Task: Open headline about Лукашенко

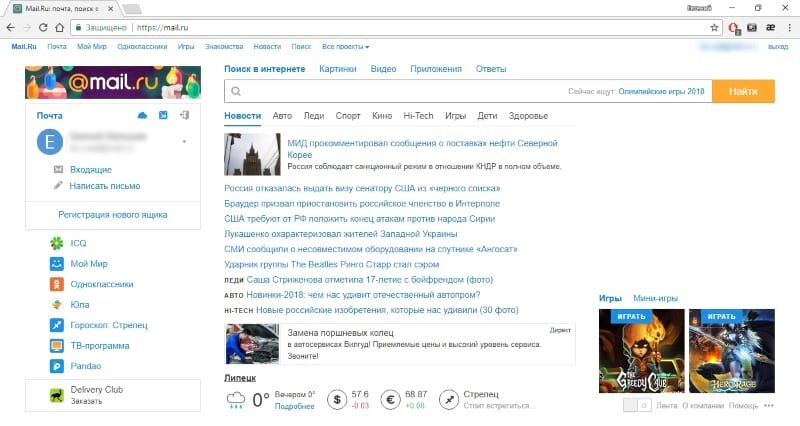Action: click(341, 234)
